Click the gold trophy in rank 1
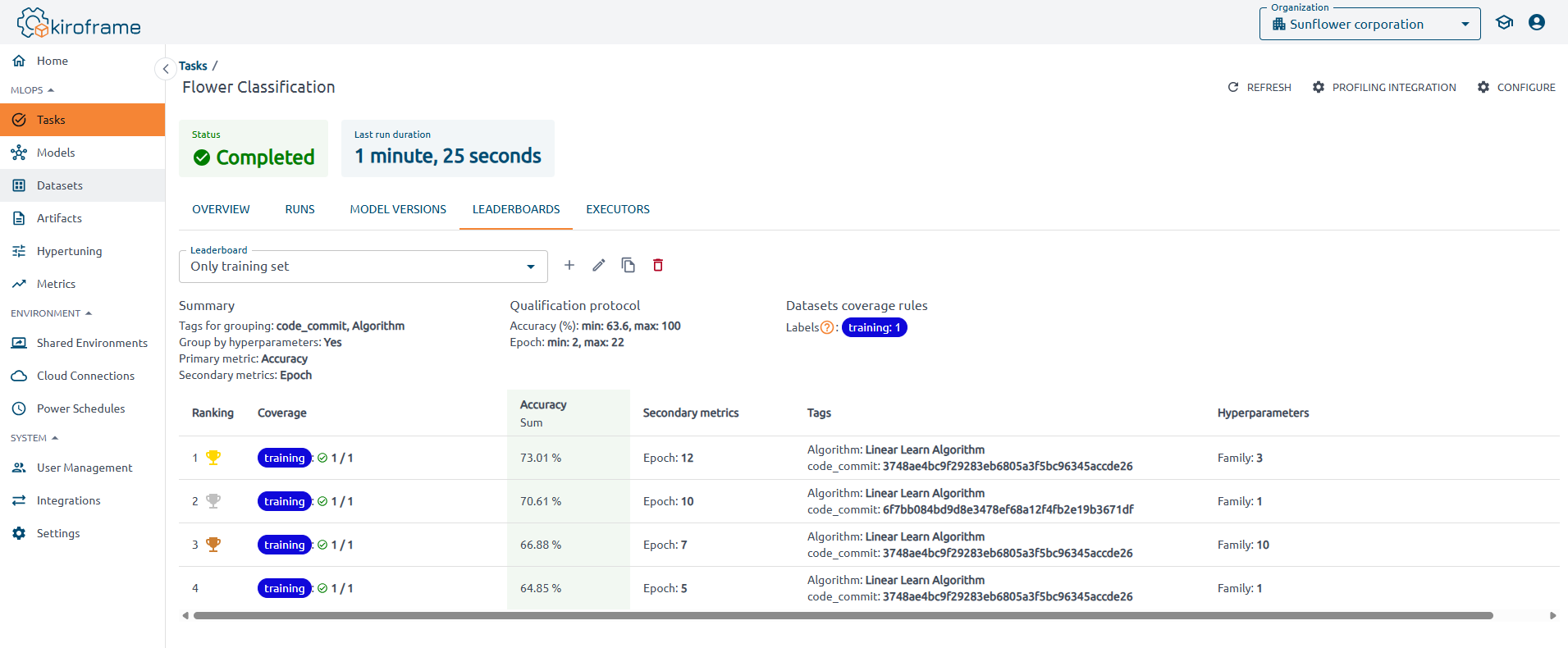Viewport: 1568px width, 648px height. tap(213, 458)
